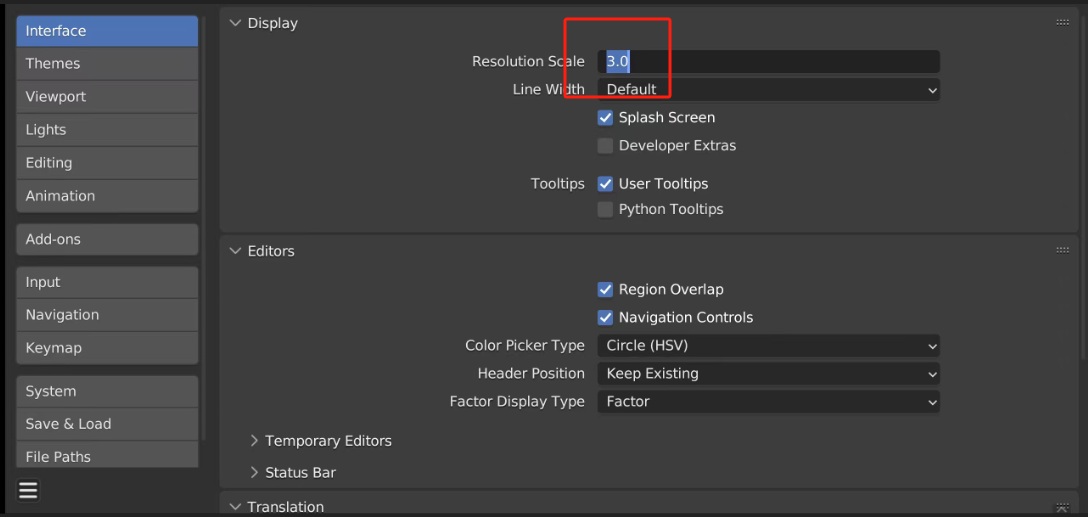Uncheck Region Overlap
Screen dimensions: 1088x517
click(605, 289)
